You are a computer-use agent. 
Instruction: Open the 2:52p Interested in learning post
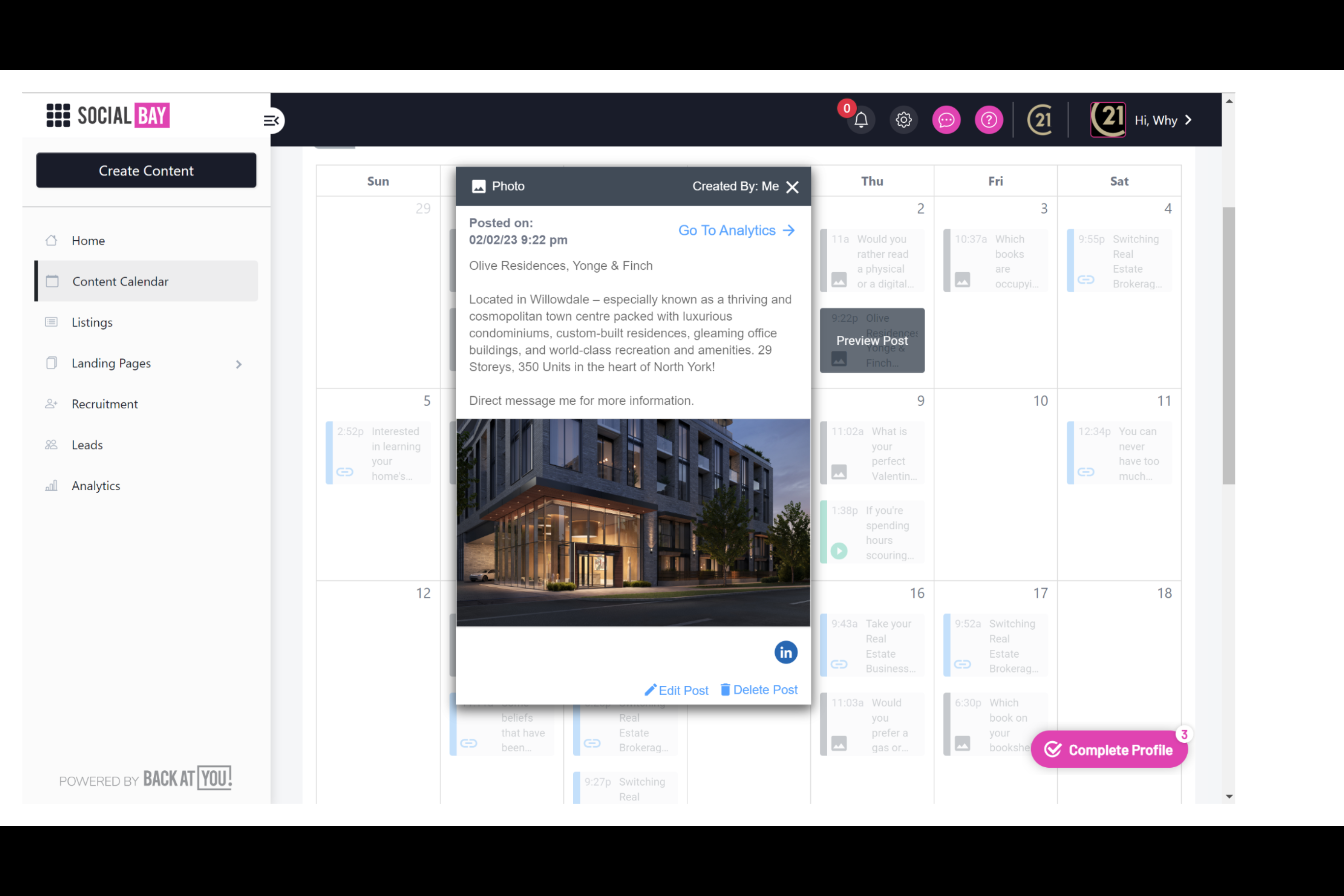point(378,453)
